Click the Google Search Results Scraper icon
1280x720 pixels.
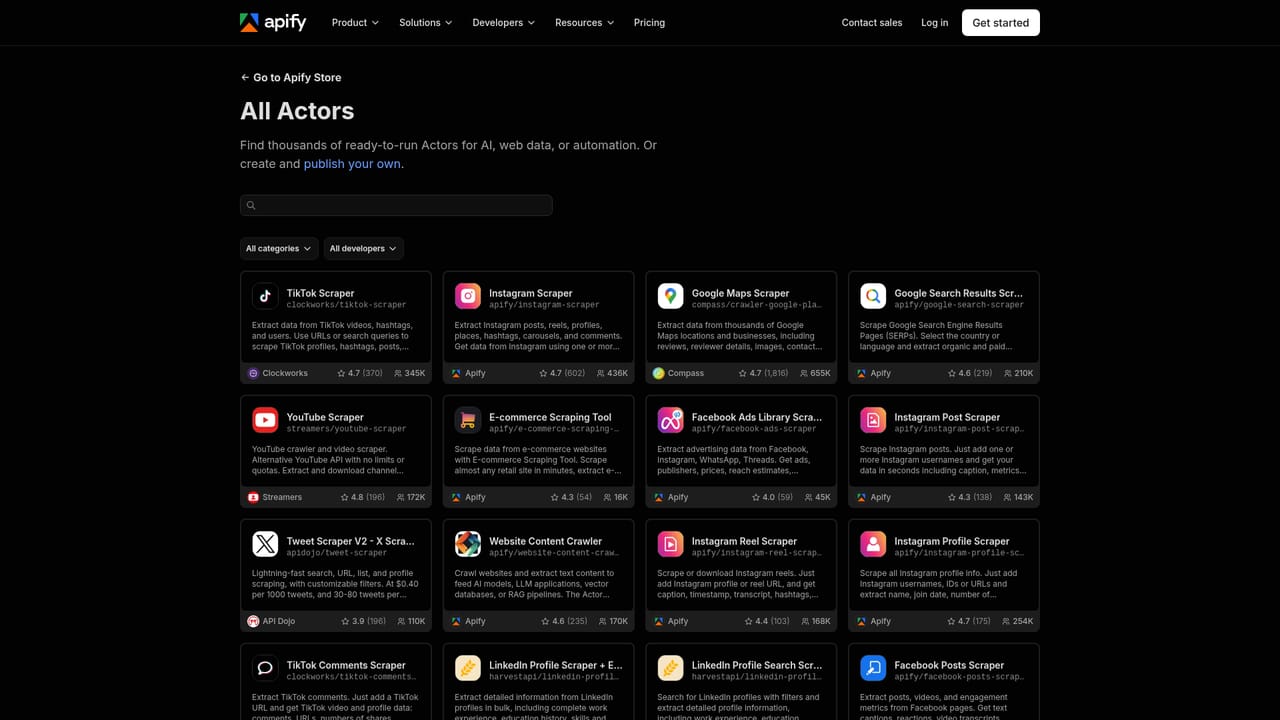point(873,296)
